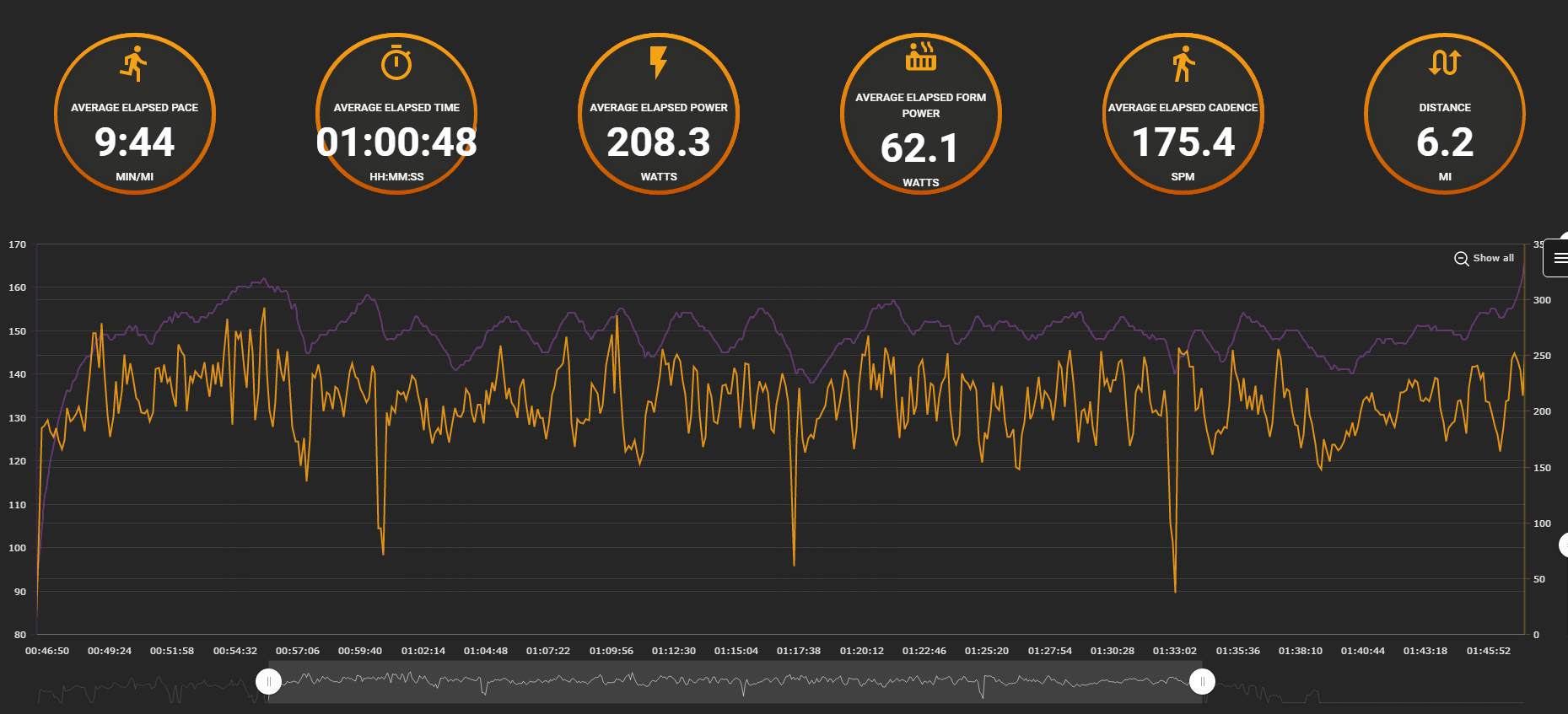Click the 01:00:48 elapsed time value
Image resolution: width=1568 pixels, height=714 pixels.
(396, 142)
